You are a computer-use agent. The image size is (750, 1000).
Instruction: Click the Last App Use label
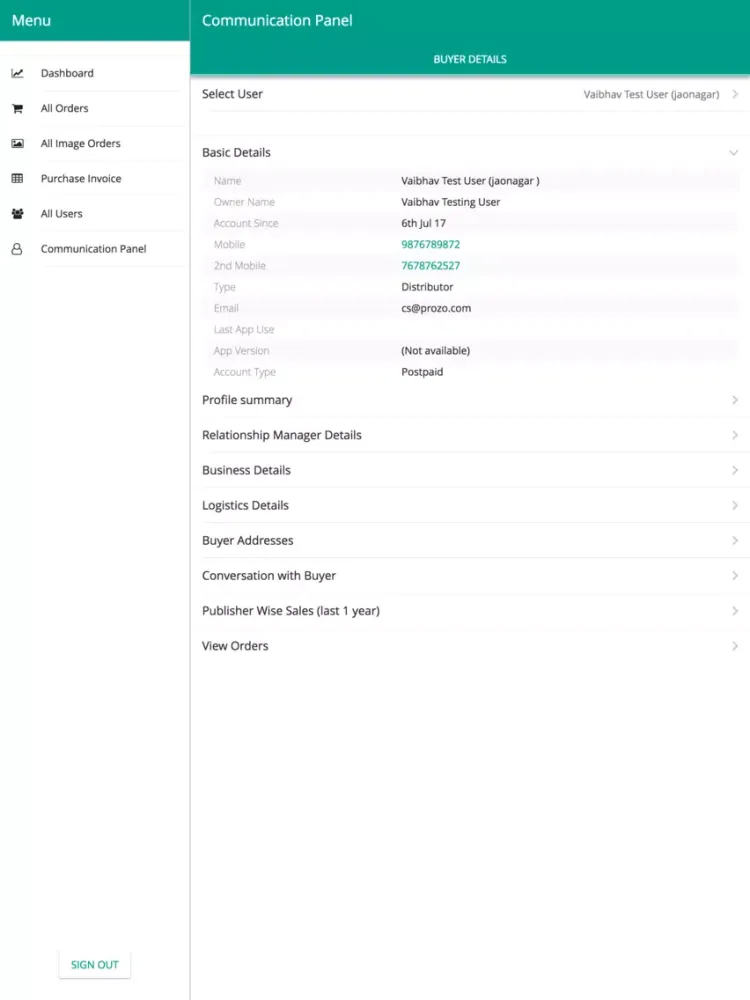(244, 330)
